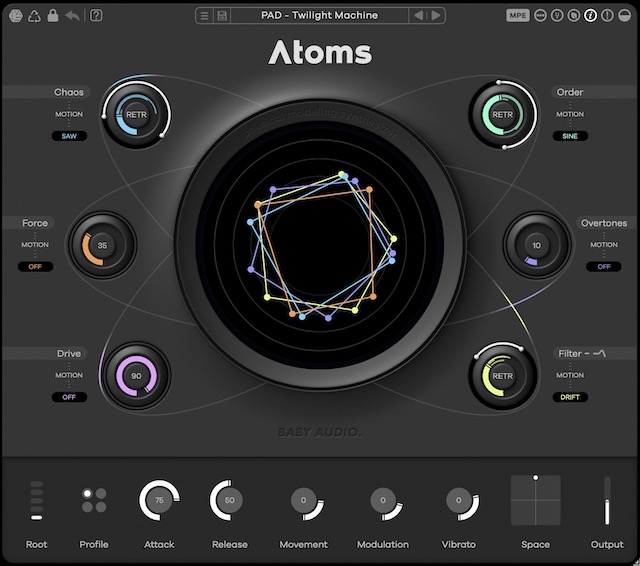Toggle the MPE button

518,16
